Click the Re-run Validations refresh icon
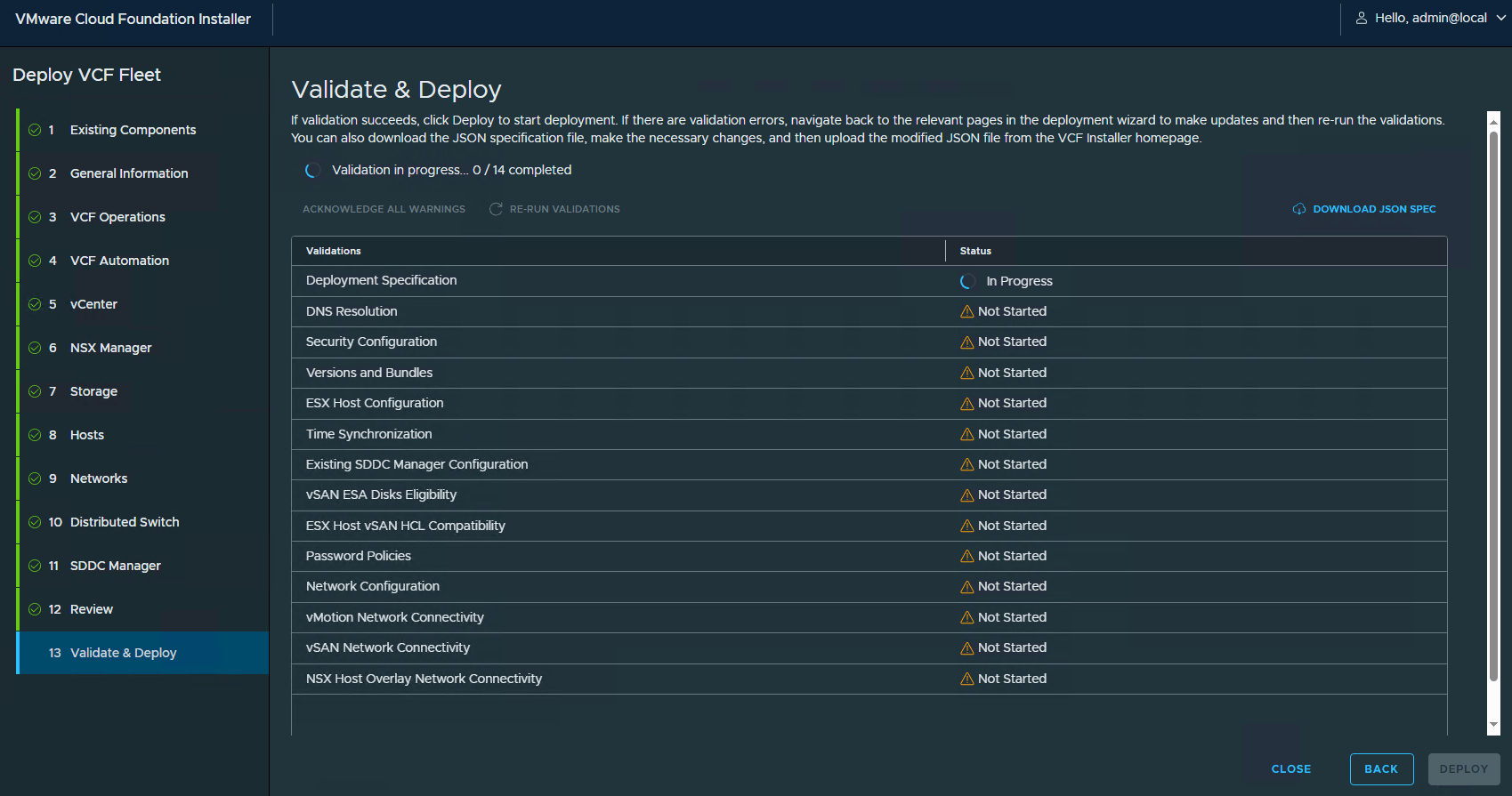This screenshot has height=796, width=1512. click(x=496, y=209)
